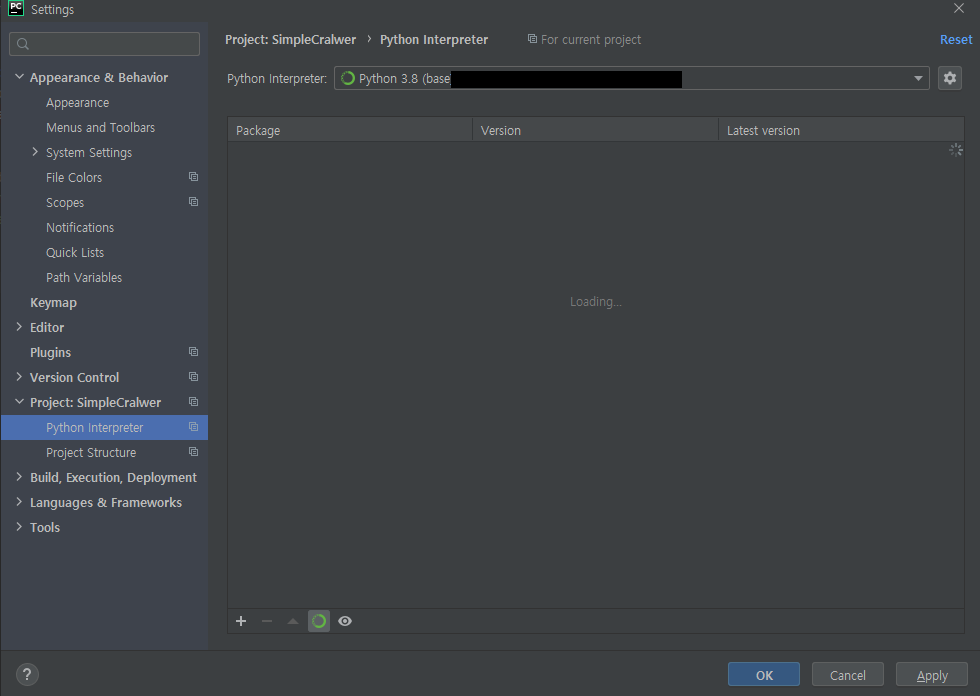Select Quick Lists page

coord(75,252)
